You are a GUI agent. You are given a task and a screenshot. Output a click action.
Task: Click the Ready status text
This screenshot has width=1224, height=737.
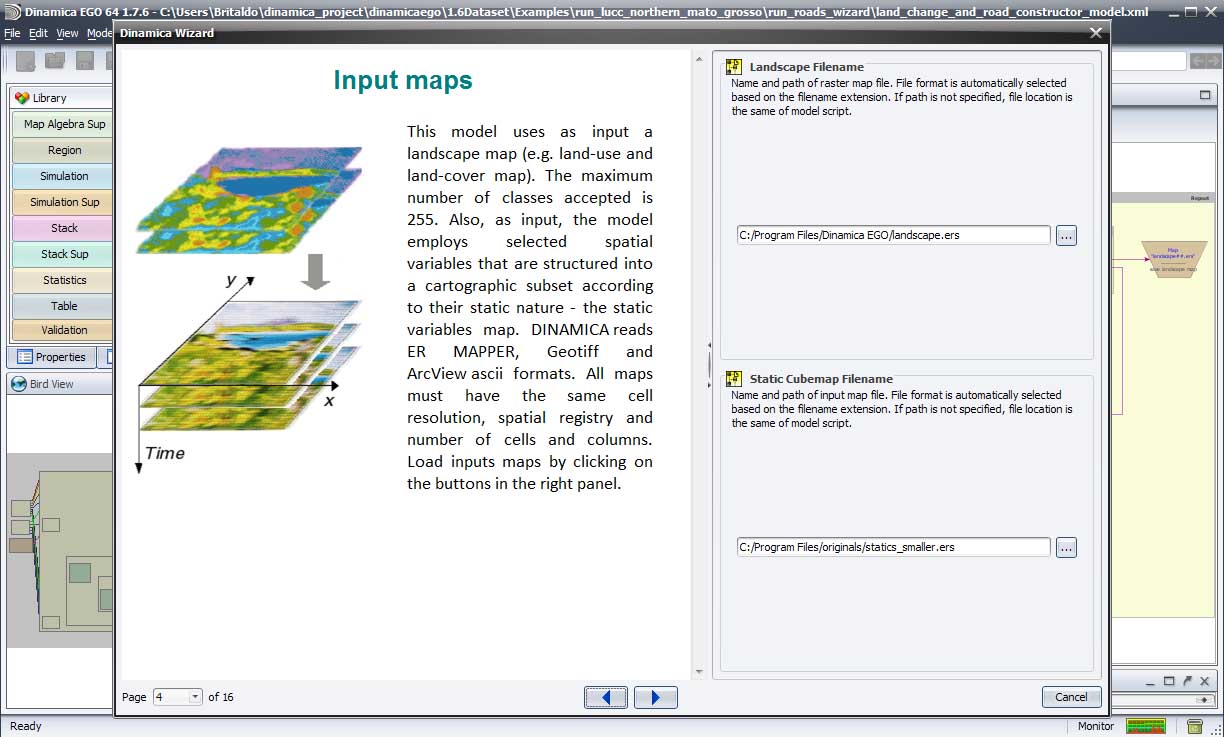tap(26, 726)
